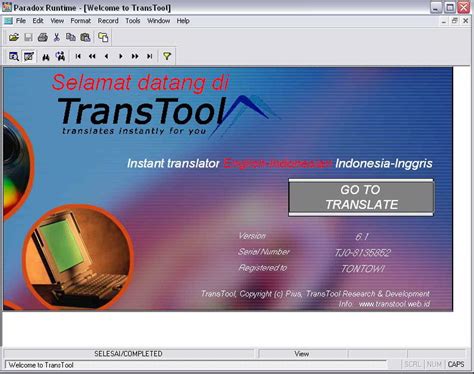474x374 pixels.
Task: Click the binoculars Locate Field Value icon
Action: tap(46, 57)
